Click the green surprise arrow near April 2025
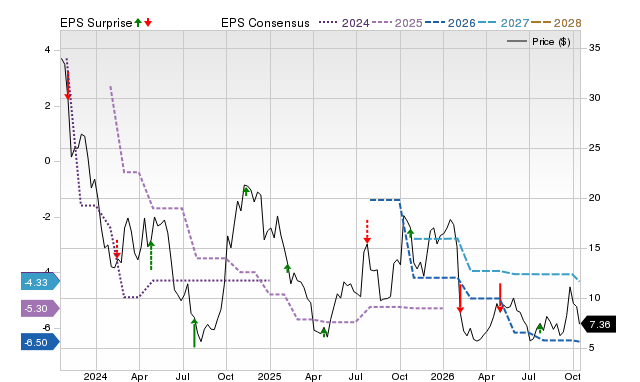The width and height of the screenshot is (640, 382). point(324,332)
